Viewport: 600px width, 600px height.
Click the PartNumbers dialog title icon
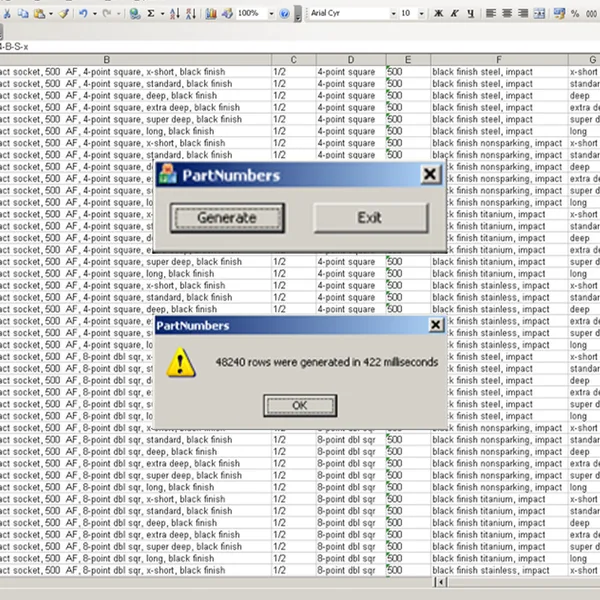point(168,174)
